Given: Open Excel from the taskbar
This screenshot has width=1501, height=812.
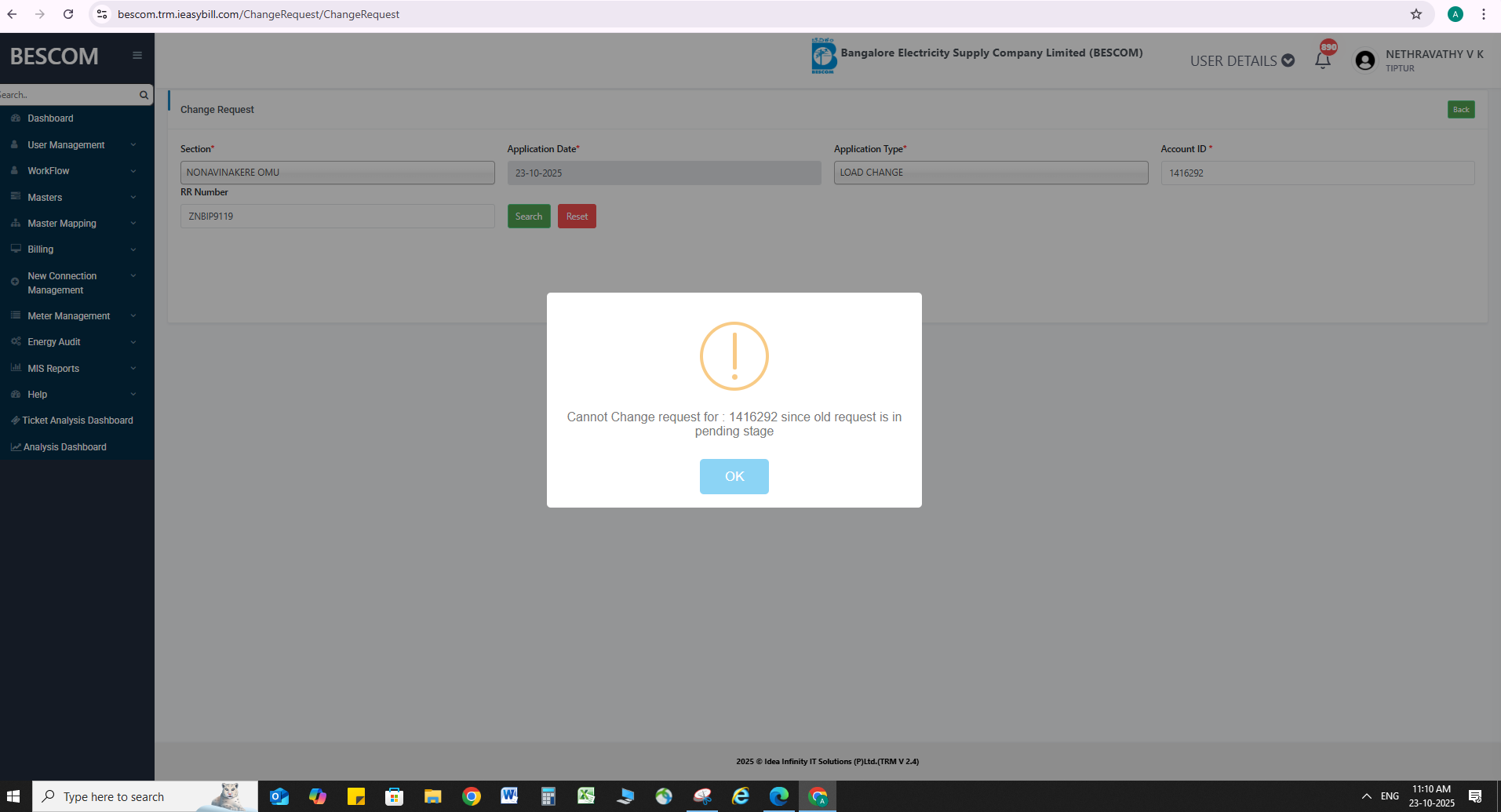Looking at the screenshot, I should (x=586, y=796).
